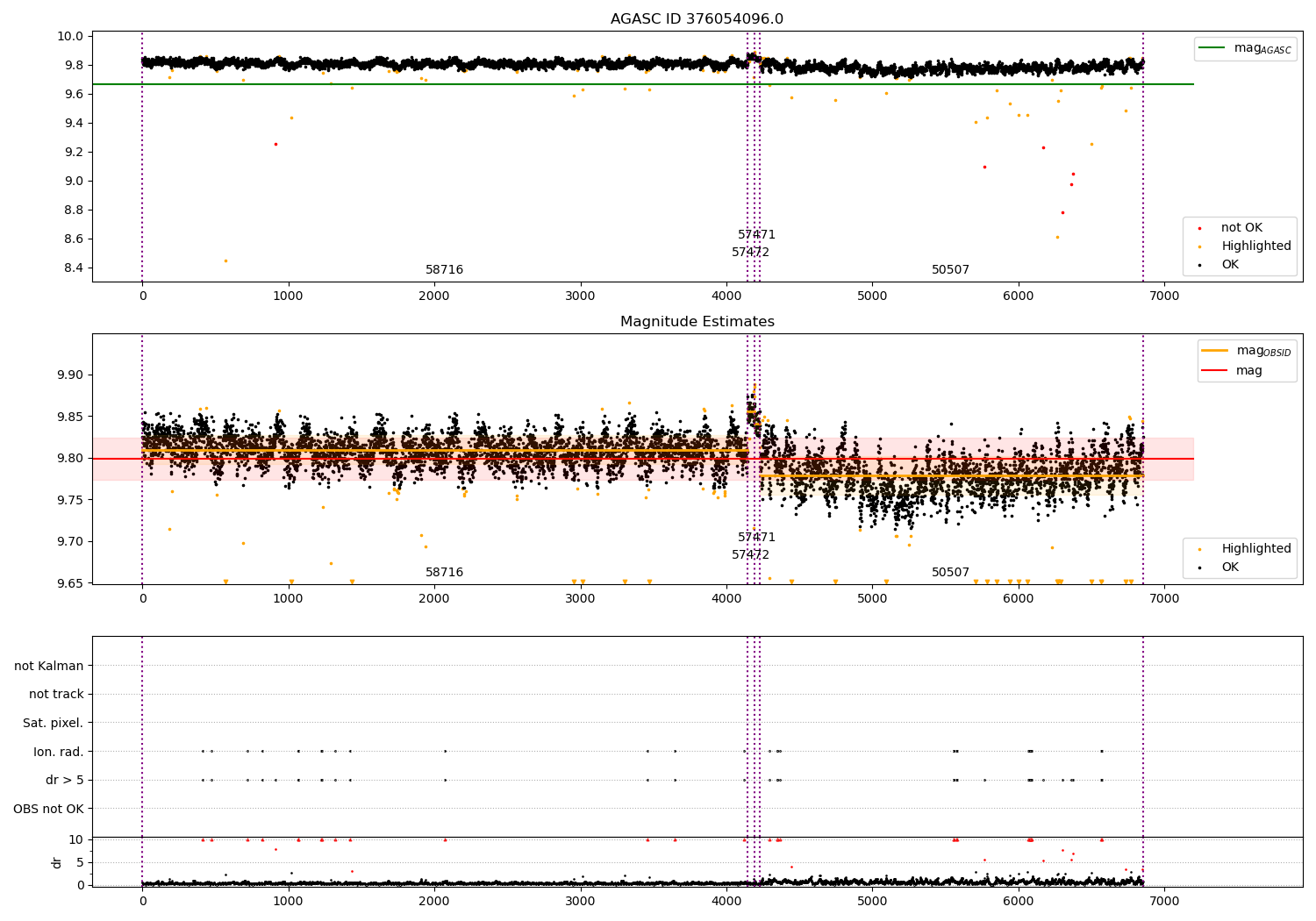Click dr axis tick 5 in bottom plot
Viewport: 1316px width, 921px height.
[81, 863]
